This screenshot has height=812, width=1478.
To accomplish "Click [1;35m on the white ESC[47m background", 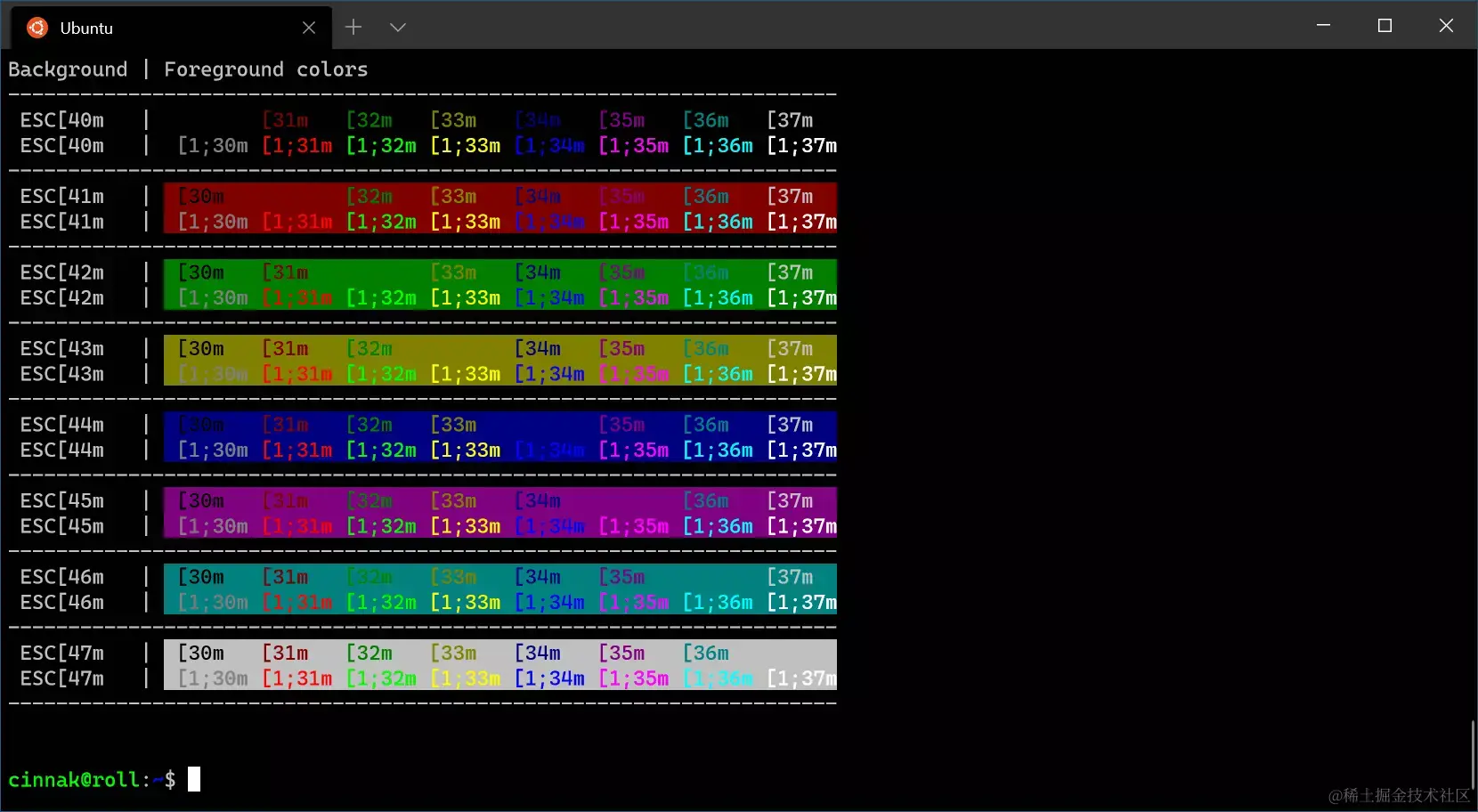I will click(633, 678).
